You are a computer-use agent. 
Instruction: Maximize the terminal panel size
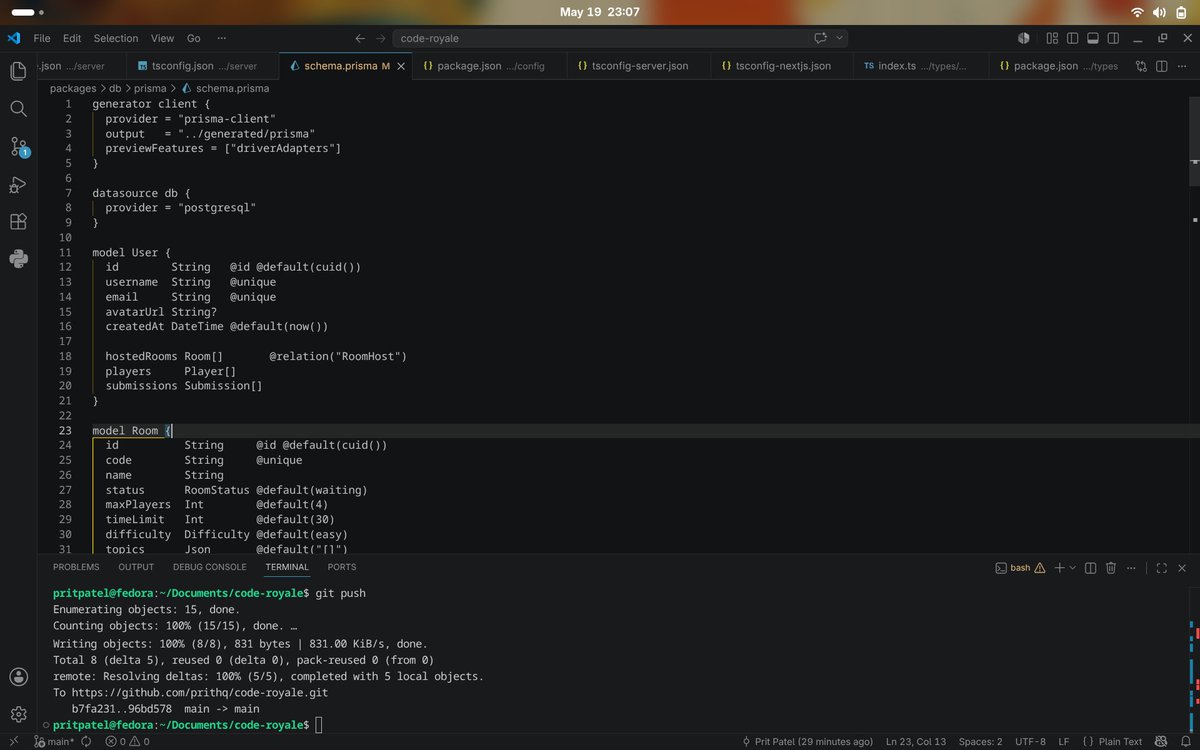1161,567
